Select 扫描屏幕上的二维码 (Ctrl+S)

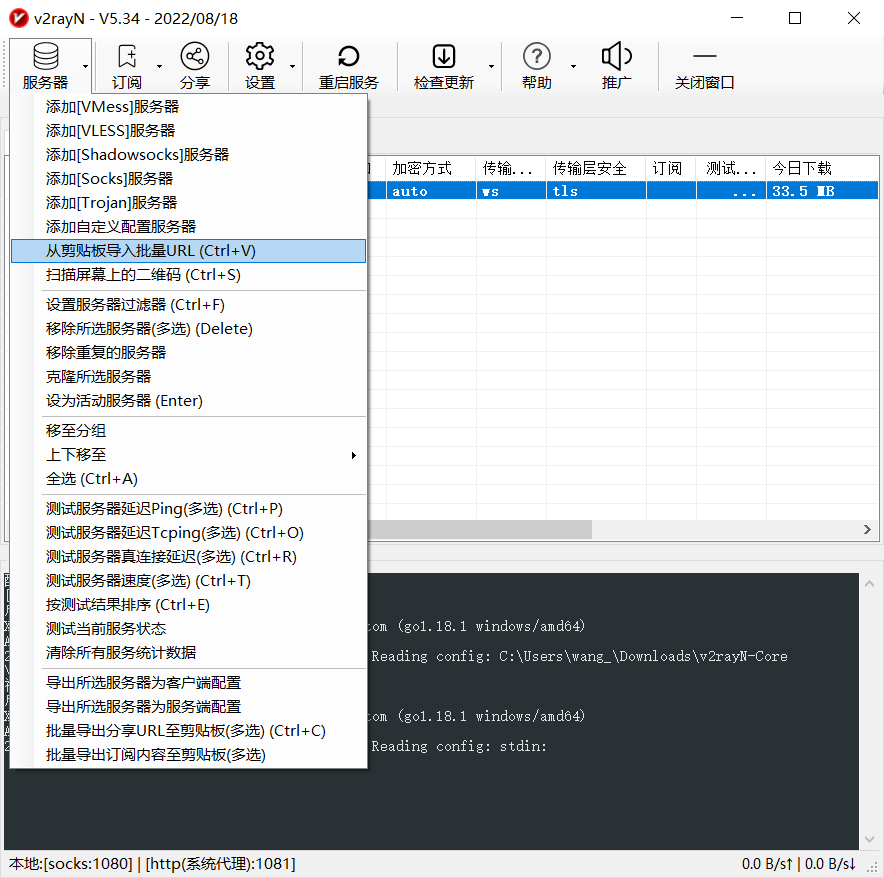coord(143,275)
